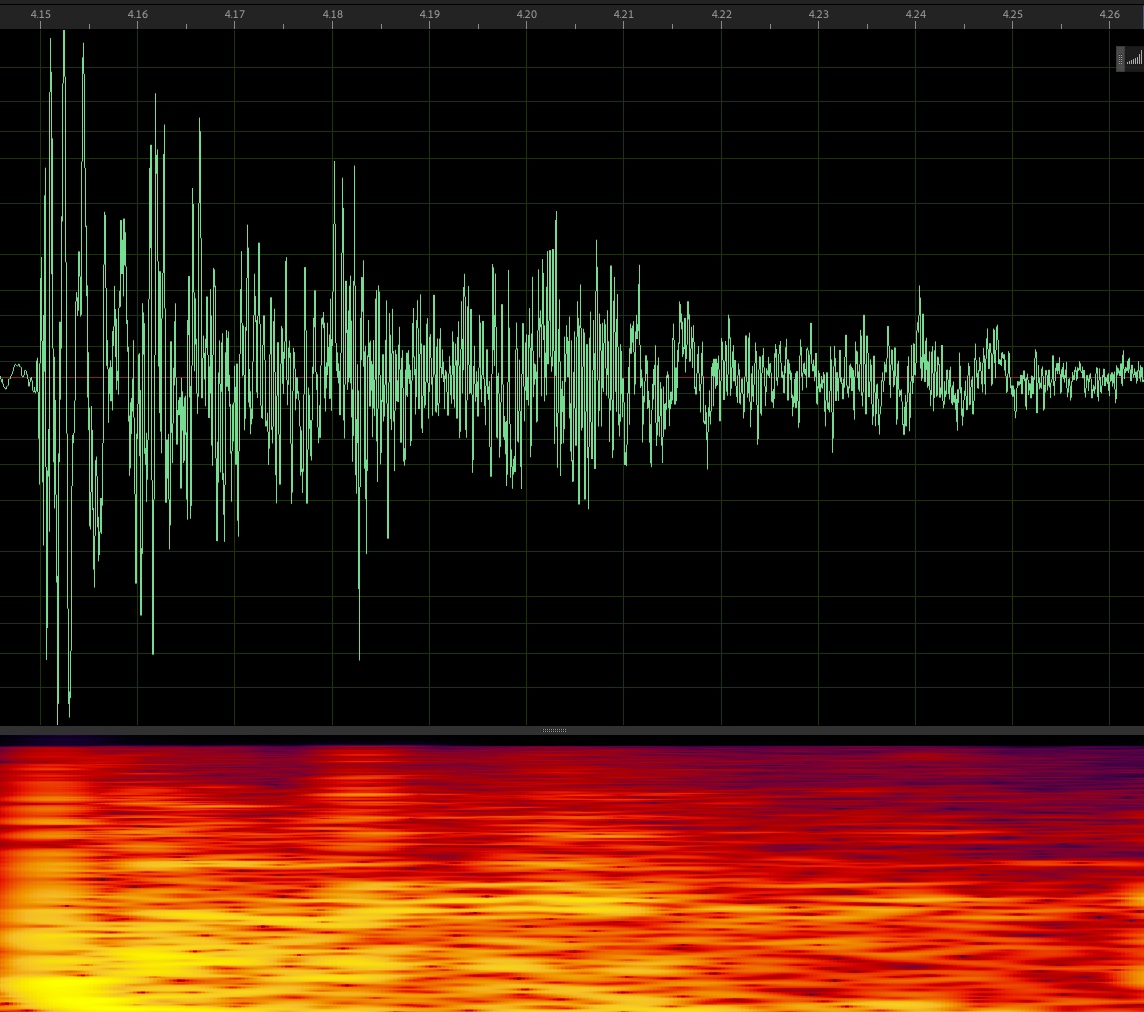
Task: Click the 4.20 mark on the time ruler
Action: tap(527, 15)
